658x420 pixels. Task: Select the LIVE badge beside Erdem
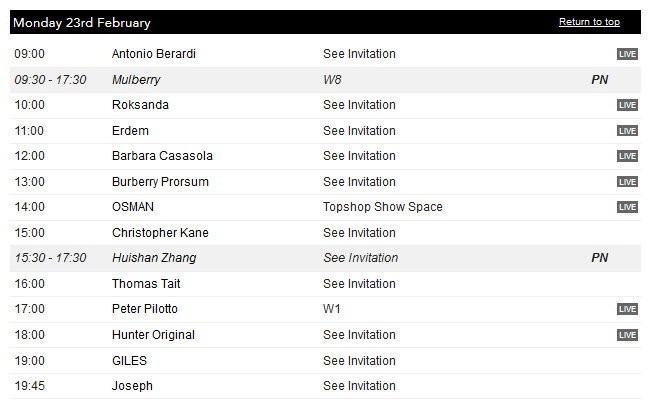coord(627,131)
